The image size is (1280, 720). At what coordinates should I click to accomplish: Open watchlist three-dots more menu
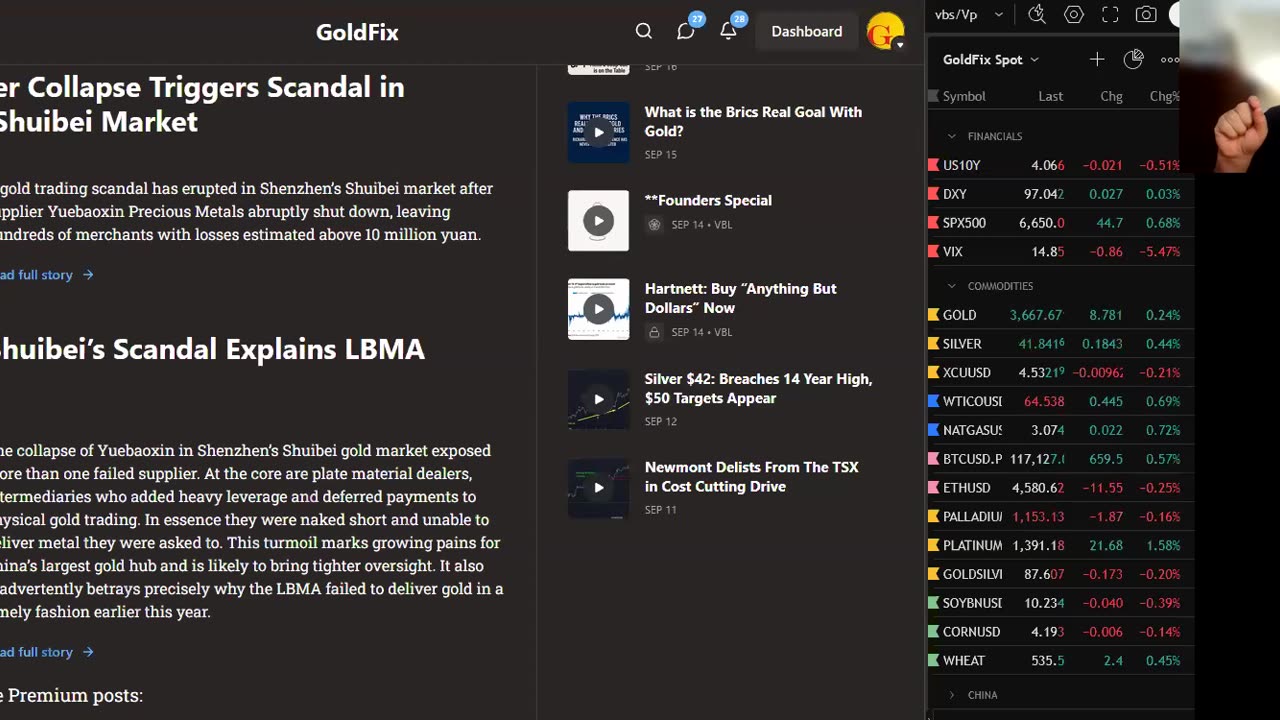1169,60
